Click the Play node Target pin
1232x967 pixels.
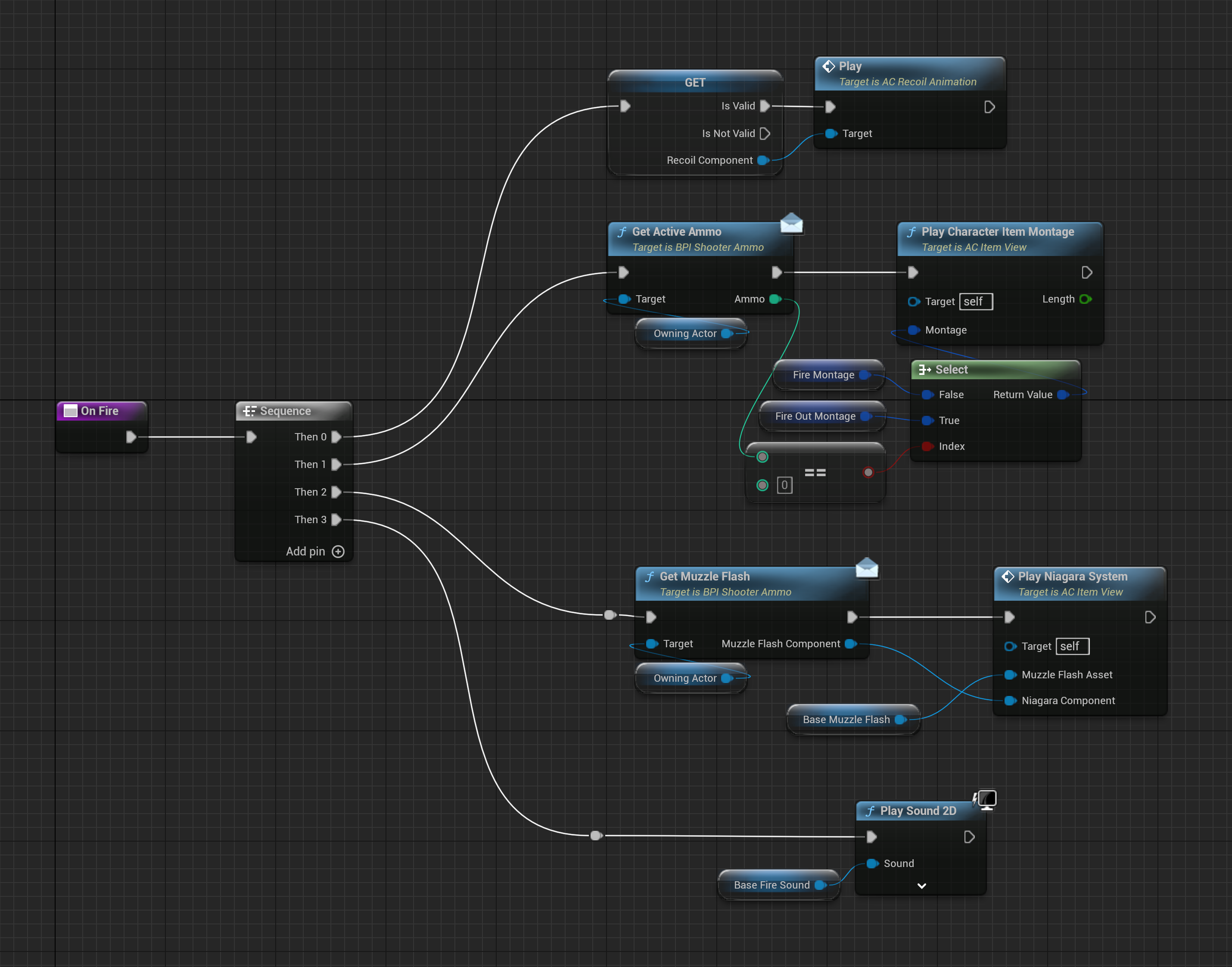[831, 134]
